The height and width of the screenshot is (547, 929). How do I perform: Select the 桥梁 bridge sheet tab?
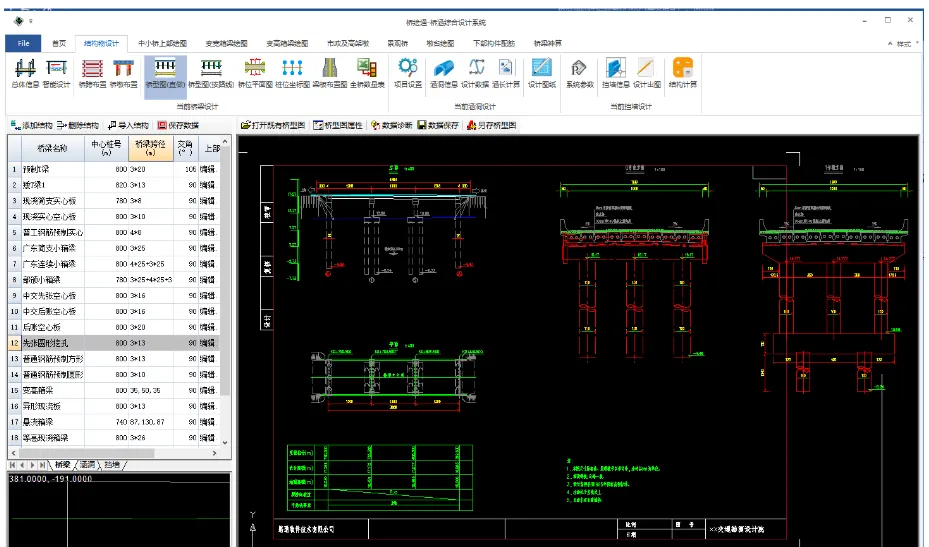click(x=62, y=465)
